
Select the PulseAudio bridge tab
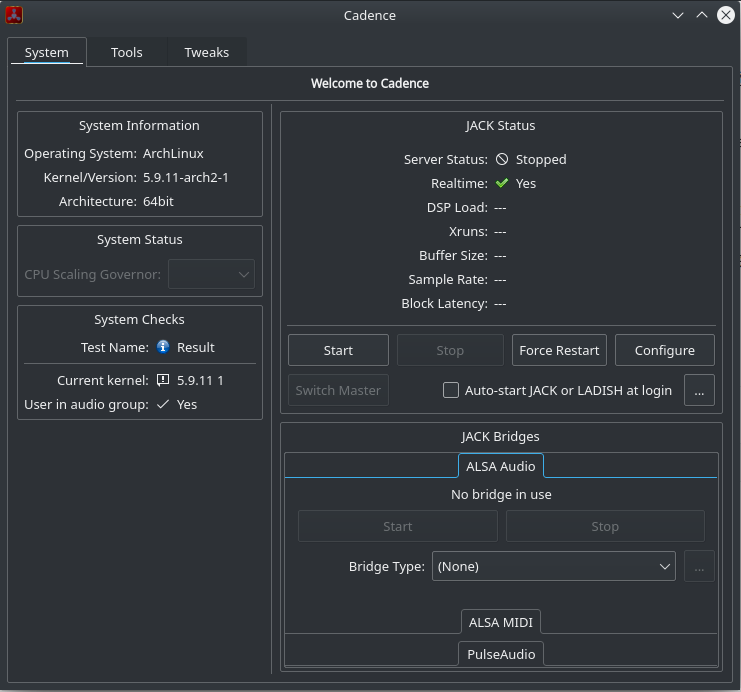[501, 654]
